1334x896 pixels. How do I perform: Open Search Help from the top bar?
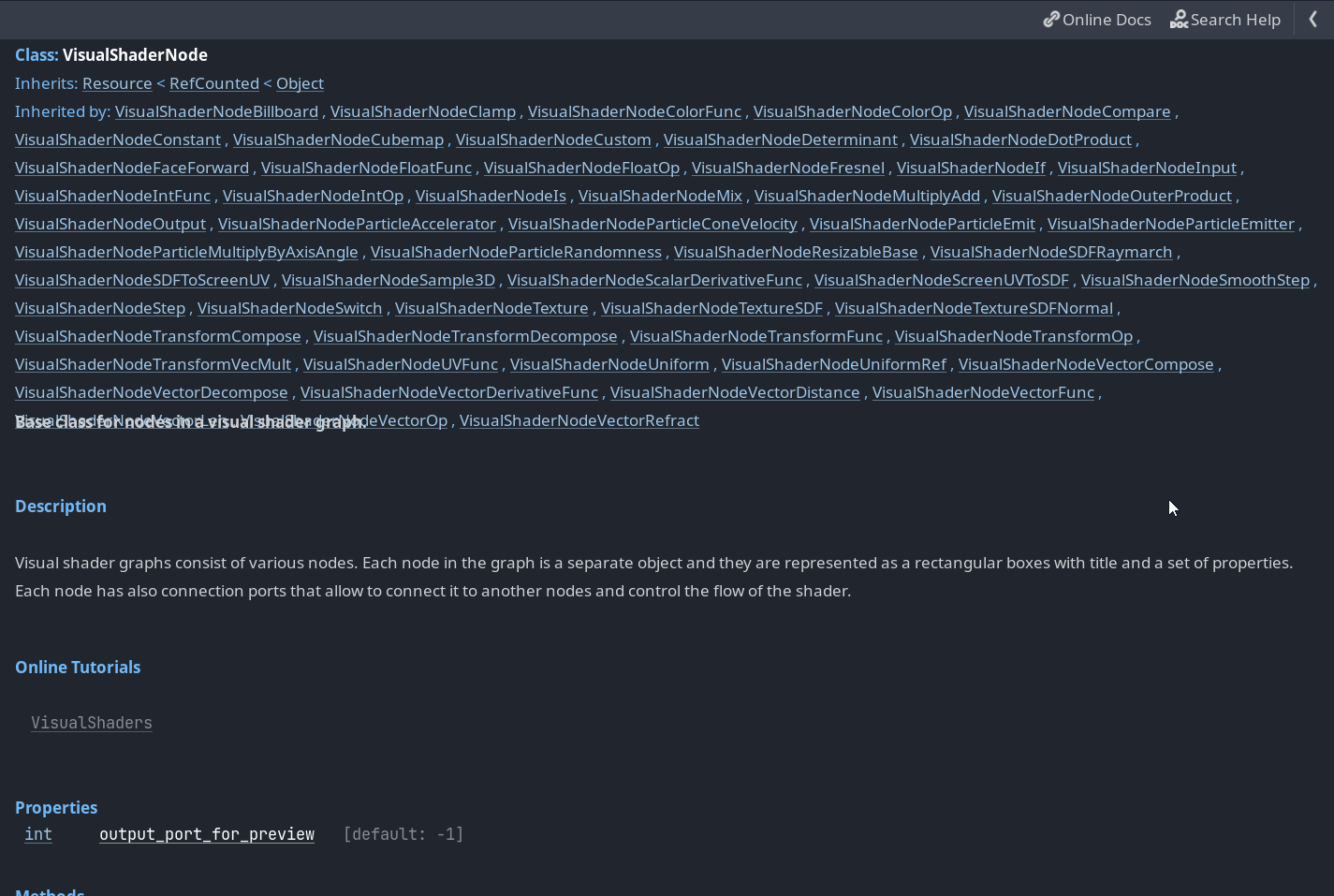click(1225, 19)
